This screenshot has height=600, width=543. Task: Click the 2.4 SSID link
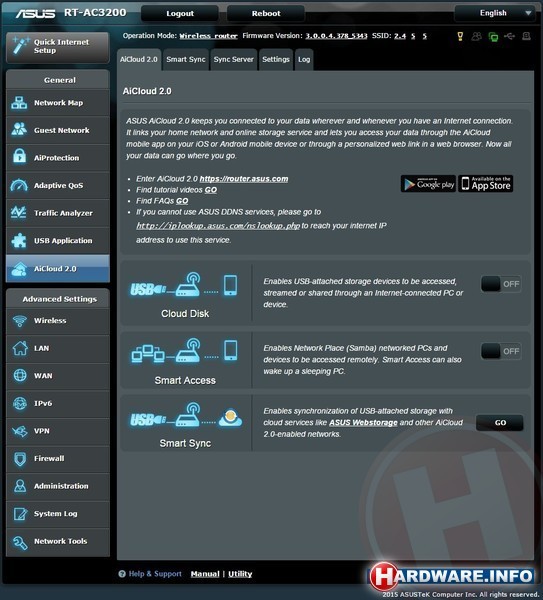pyautogui.click(x=400, y=36)
